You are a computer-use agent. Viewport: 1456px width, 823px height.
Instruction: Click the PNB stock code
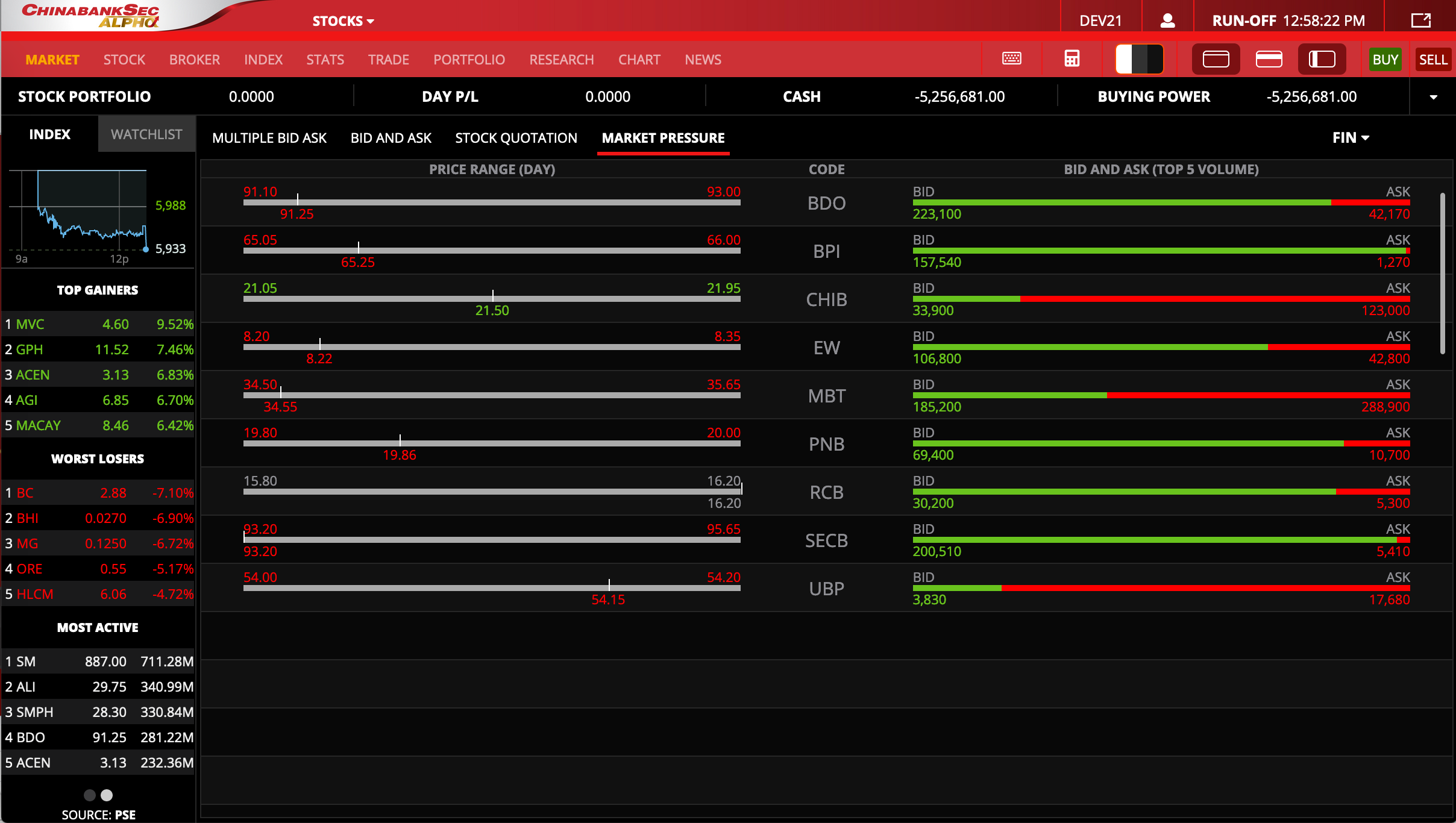(826, 444)
